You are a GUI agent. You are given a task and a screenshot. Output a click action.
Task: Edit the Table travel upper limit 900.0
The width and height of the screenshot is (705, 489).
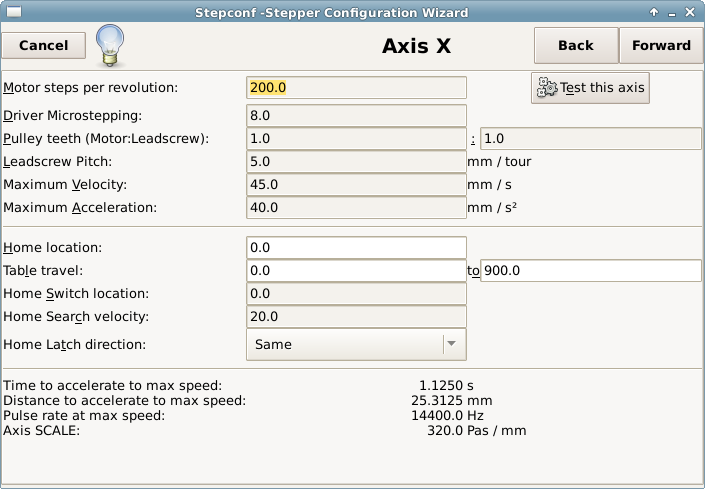coord(591,271)
